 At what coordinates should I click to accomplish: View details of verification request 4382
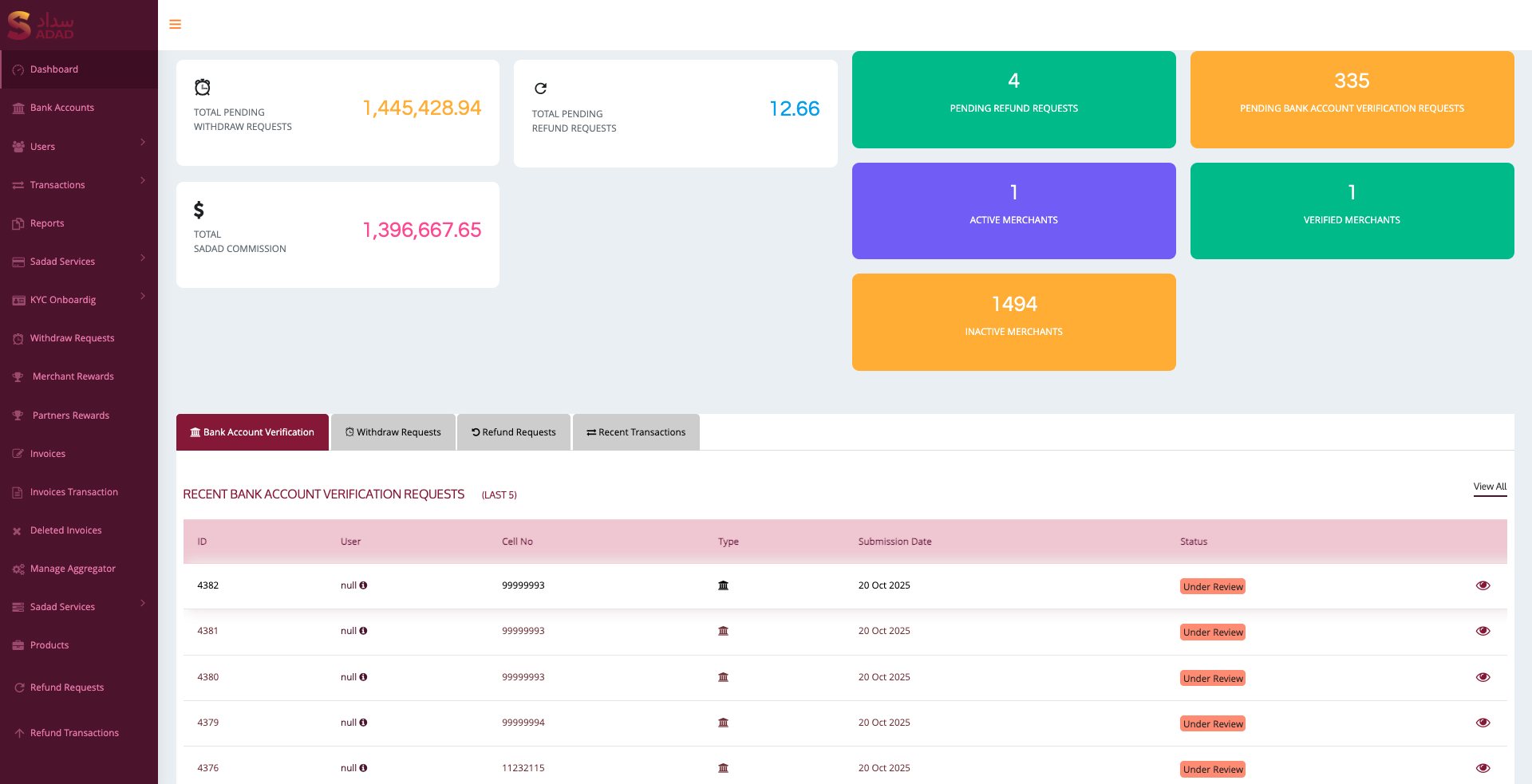click(1483, 585)
